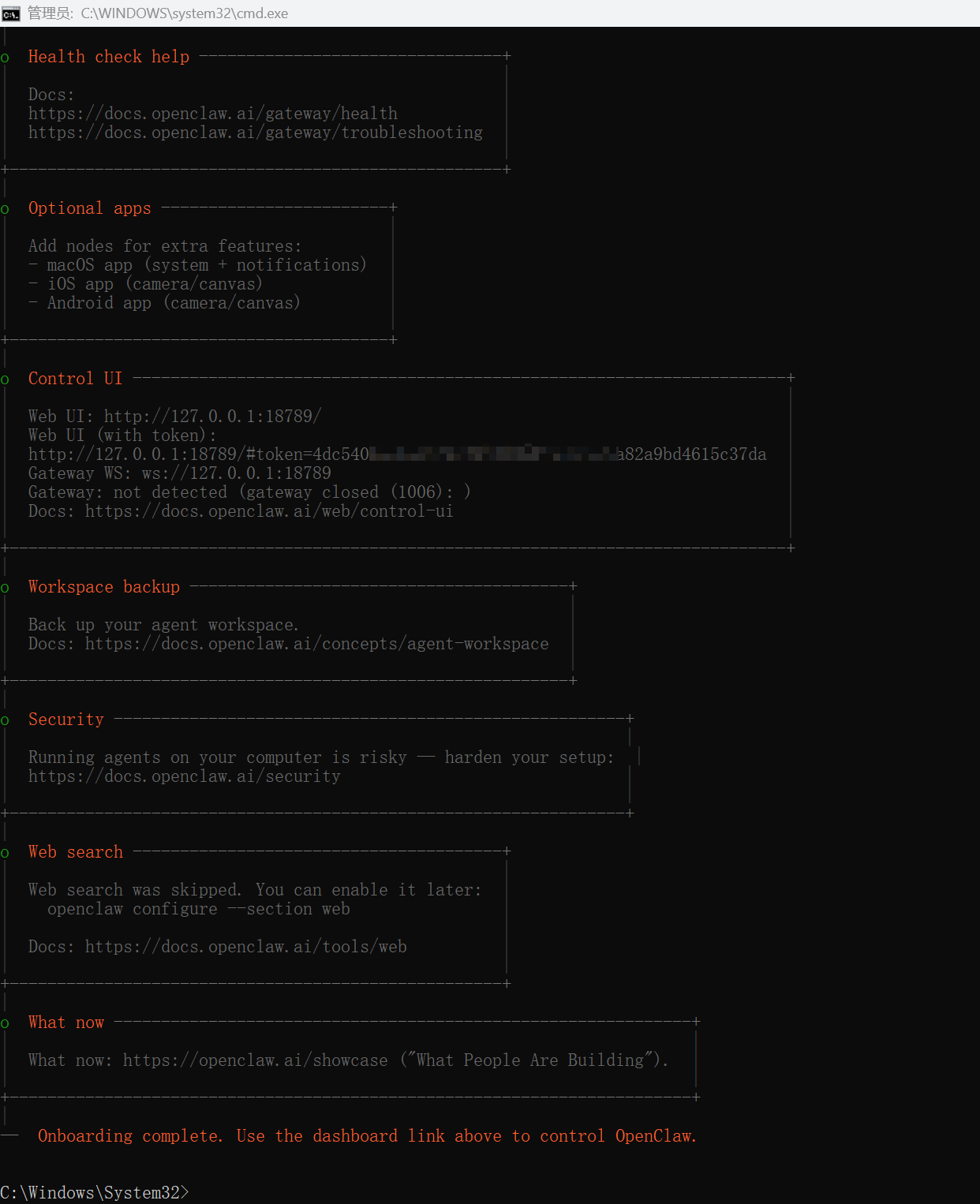This screenshot has height=1204, width=980.
Task: Click the Security heading
Action: tap(66, 720)
